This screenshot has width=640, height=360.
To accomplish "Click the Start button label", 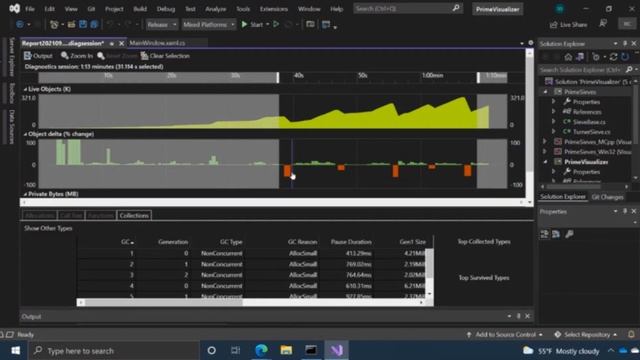I will tap(256, 25).
